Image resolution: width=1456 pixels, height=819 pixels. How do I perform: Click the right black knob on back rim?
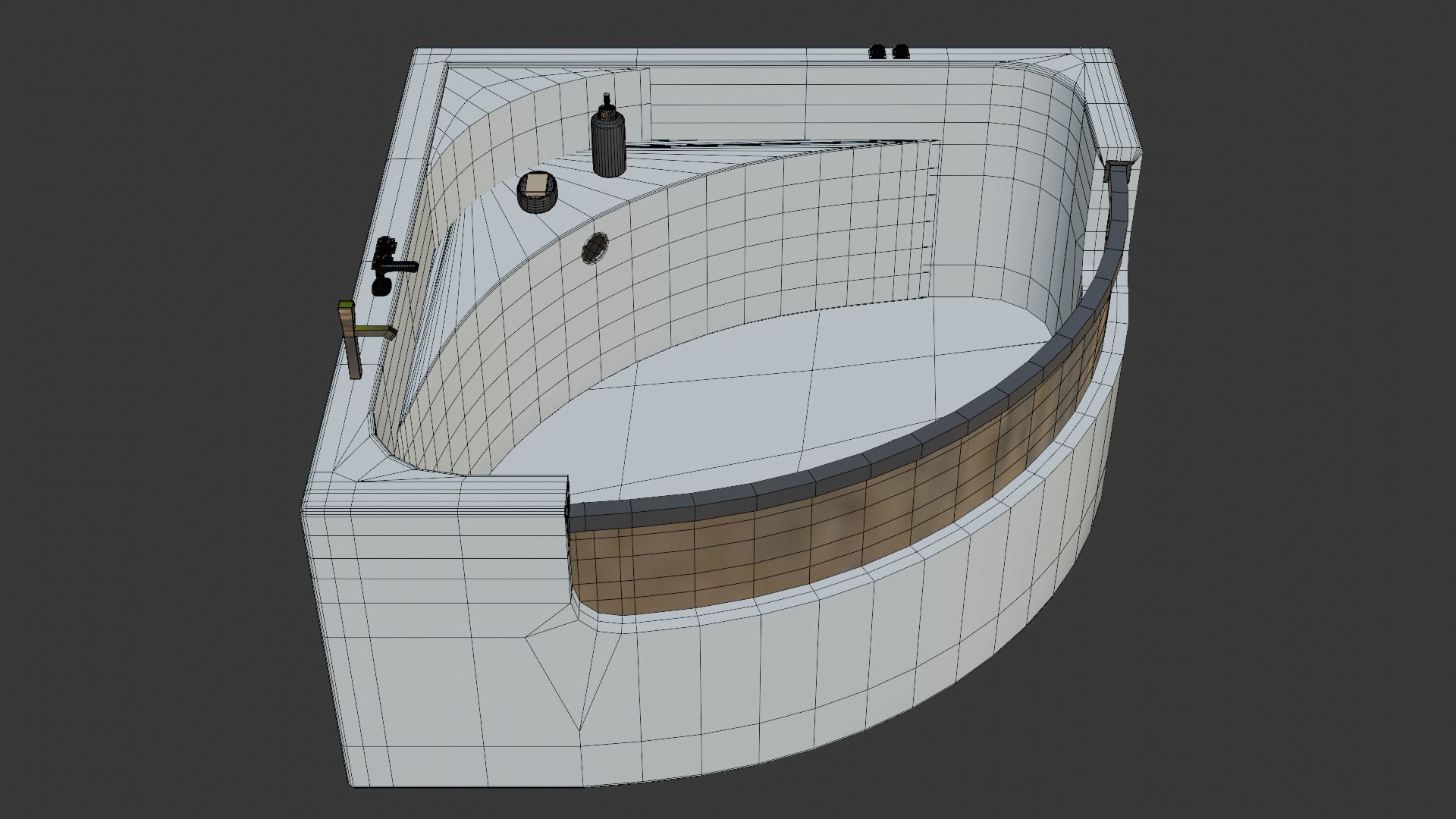click(901, 52)
